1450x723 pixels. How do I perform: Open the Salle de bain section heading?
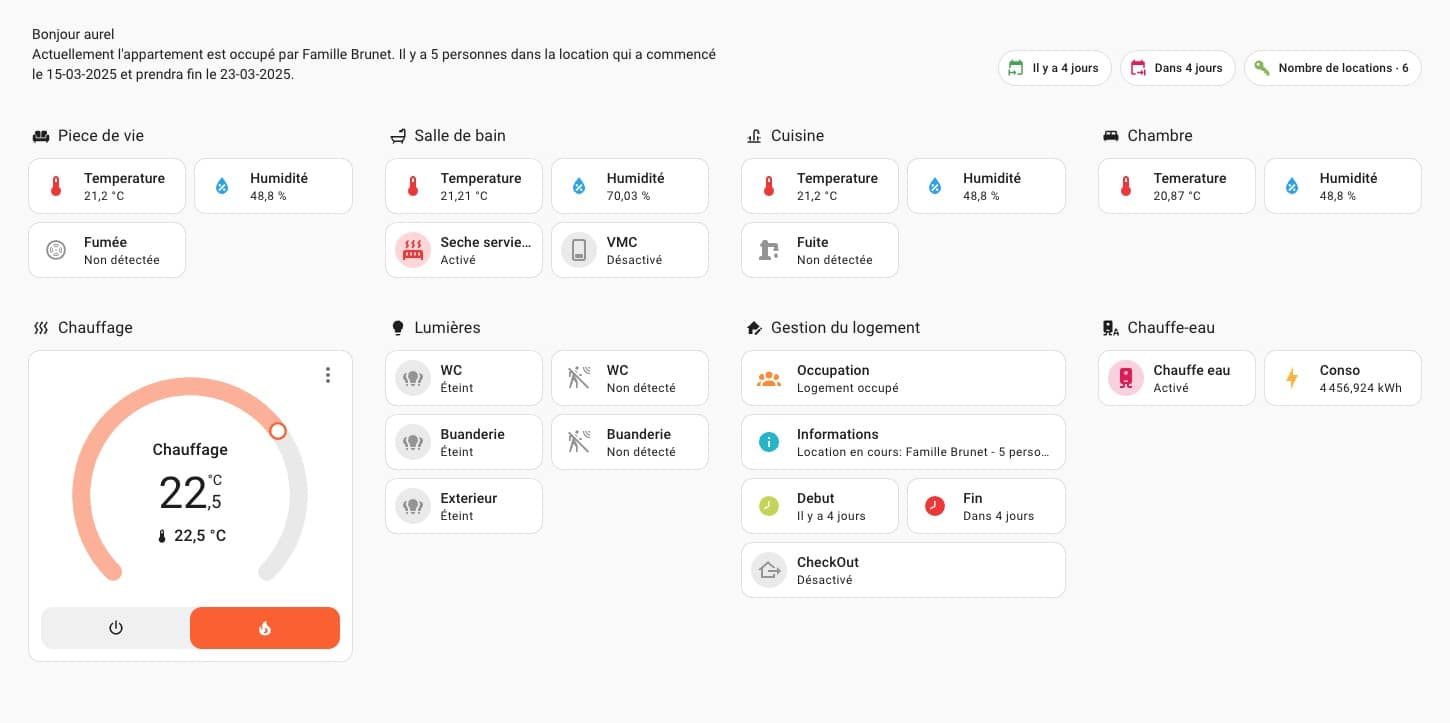460,136
